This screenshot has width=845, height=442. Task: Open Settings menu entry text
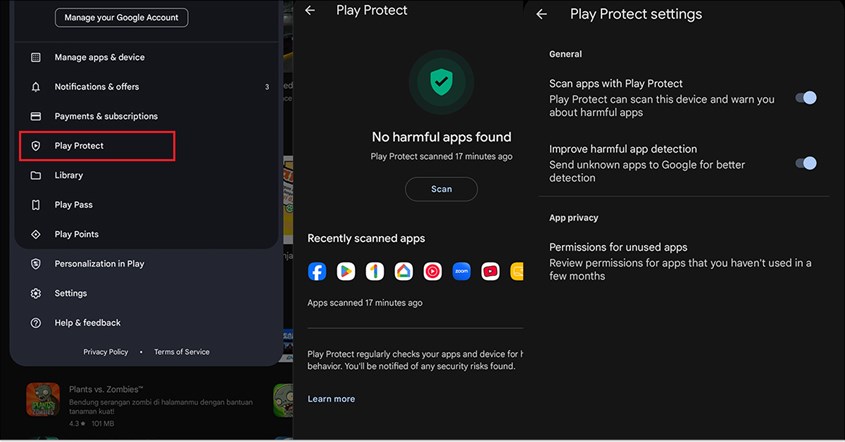point(71,293)
